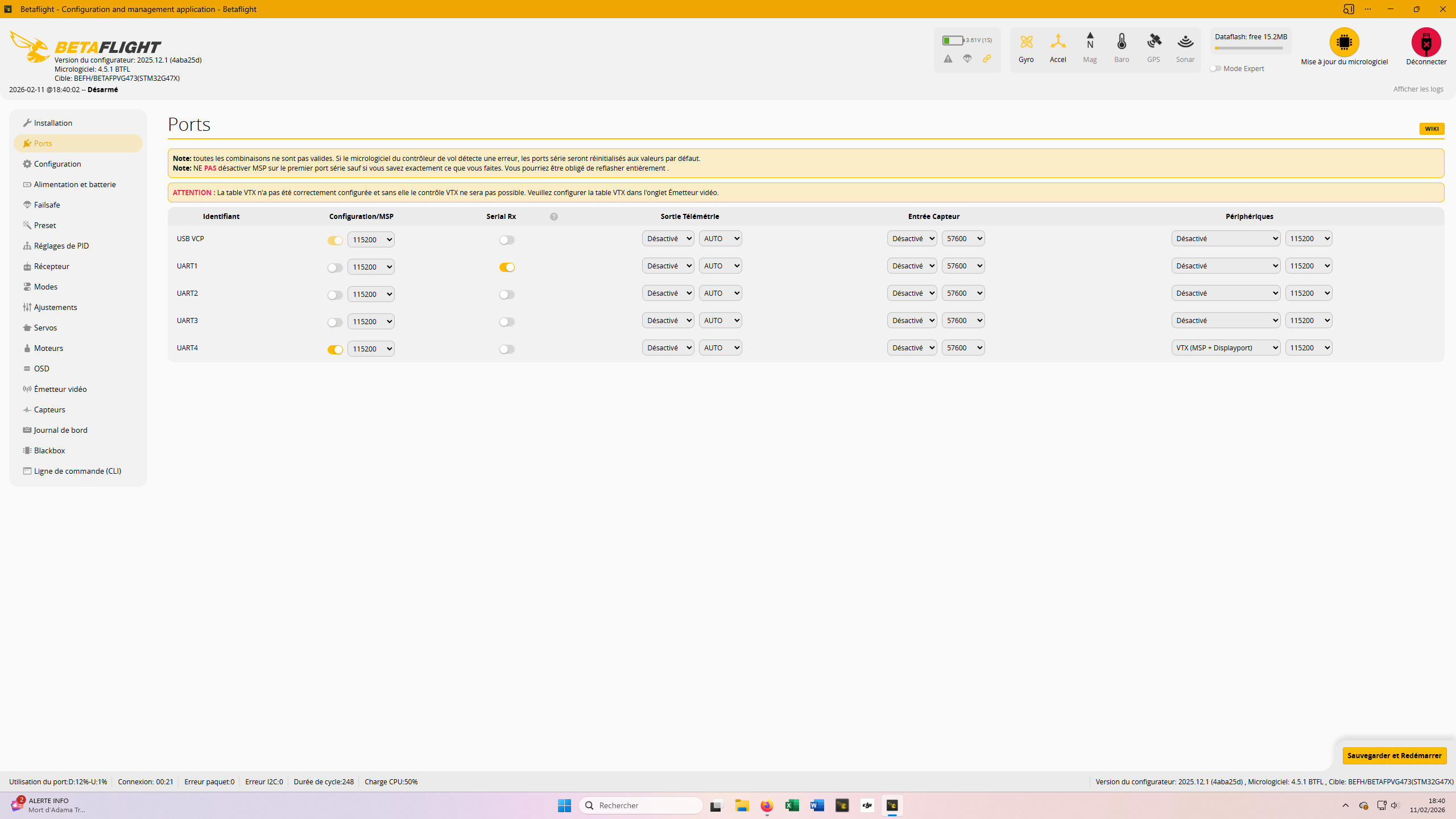Click the red Déconnecter USB icon
Screen dimensions: 1456x819
click(1426, 42)
